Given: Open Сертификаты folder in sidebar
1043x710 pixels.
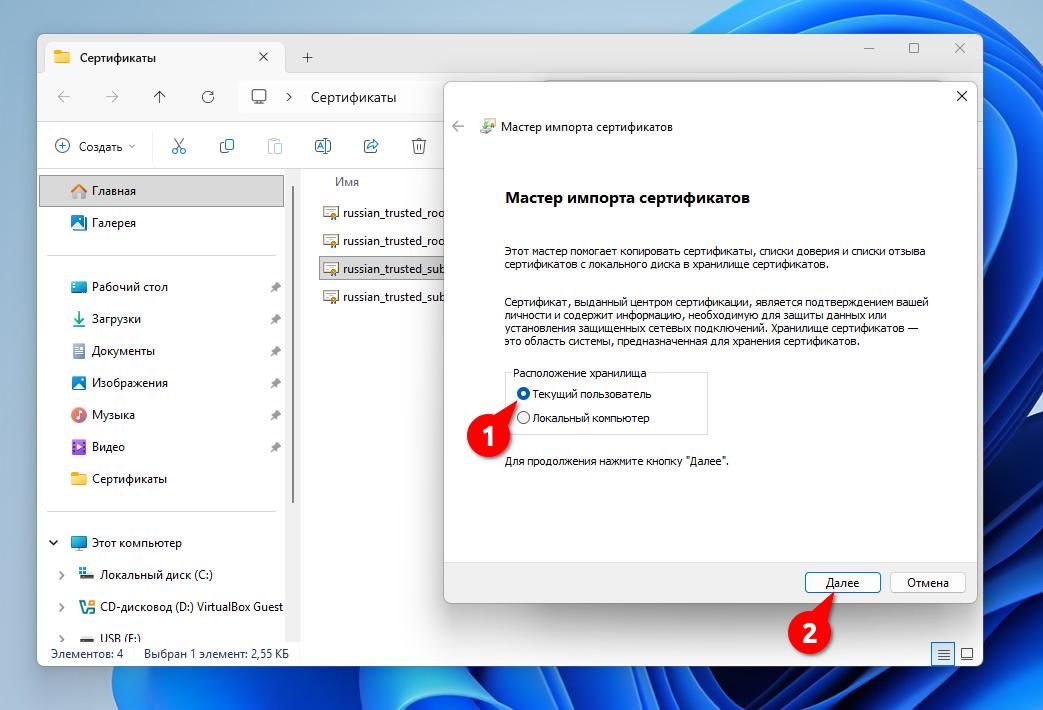Looking at the screenshot, I should [129, 478].
